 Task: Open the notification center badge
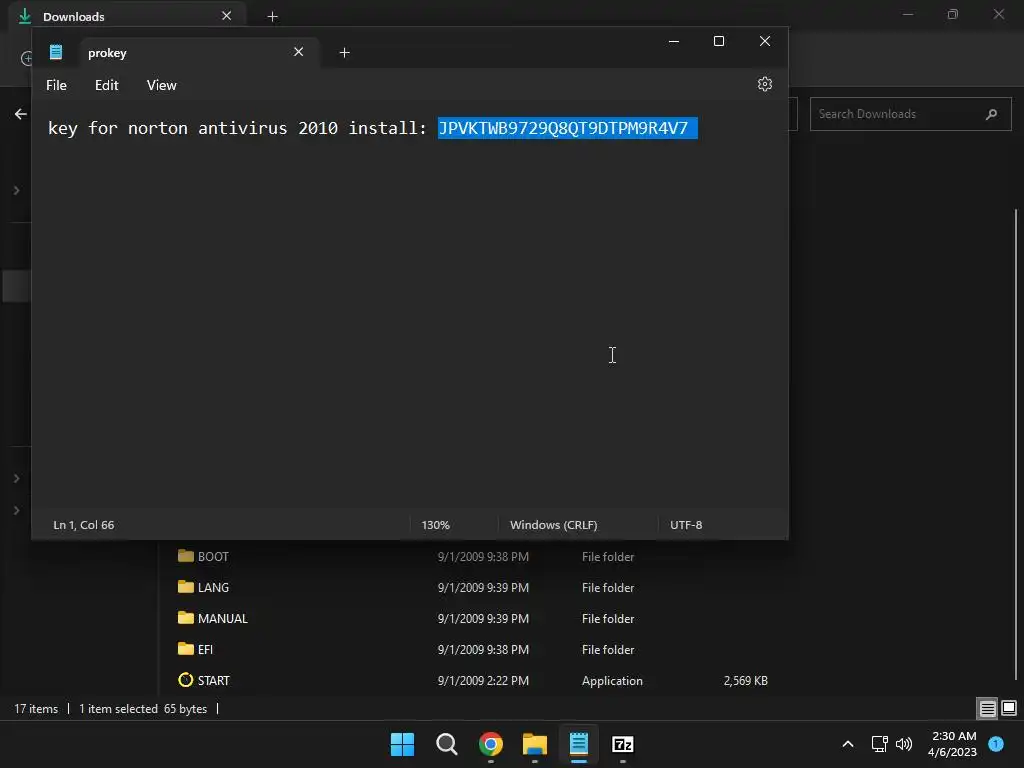[x=996, y=744]
